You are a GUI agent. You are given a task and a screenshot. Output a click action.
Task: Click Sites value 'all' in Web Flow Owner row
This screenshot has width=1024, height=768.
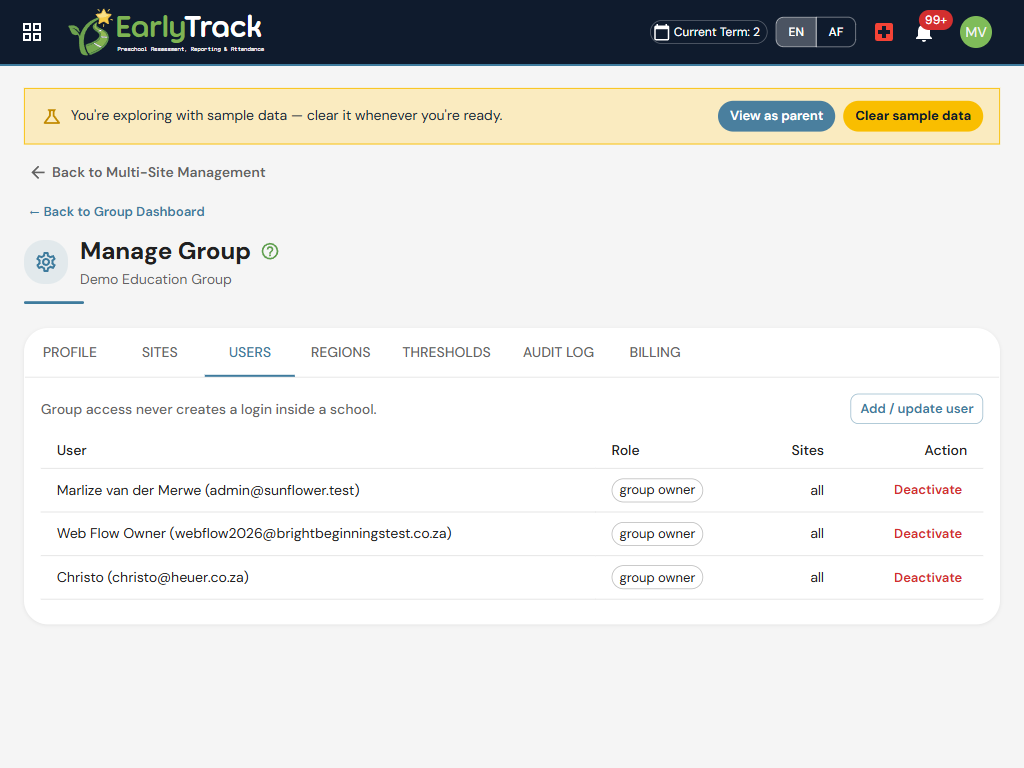(x=817, y=534)
